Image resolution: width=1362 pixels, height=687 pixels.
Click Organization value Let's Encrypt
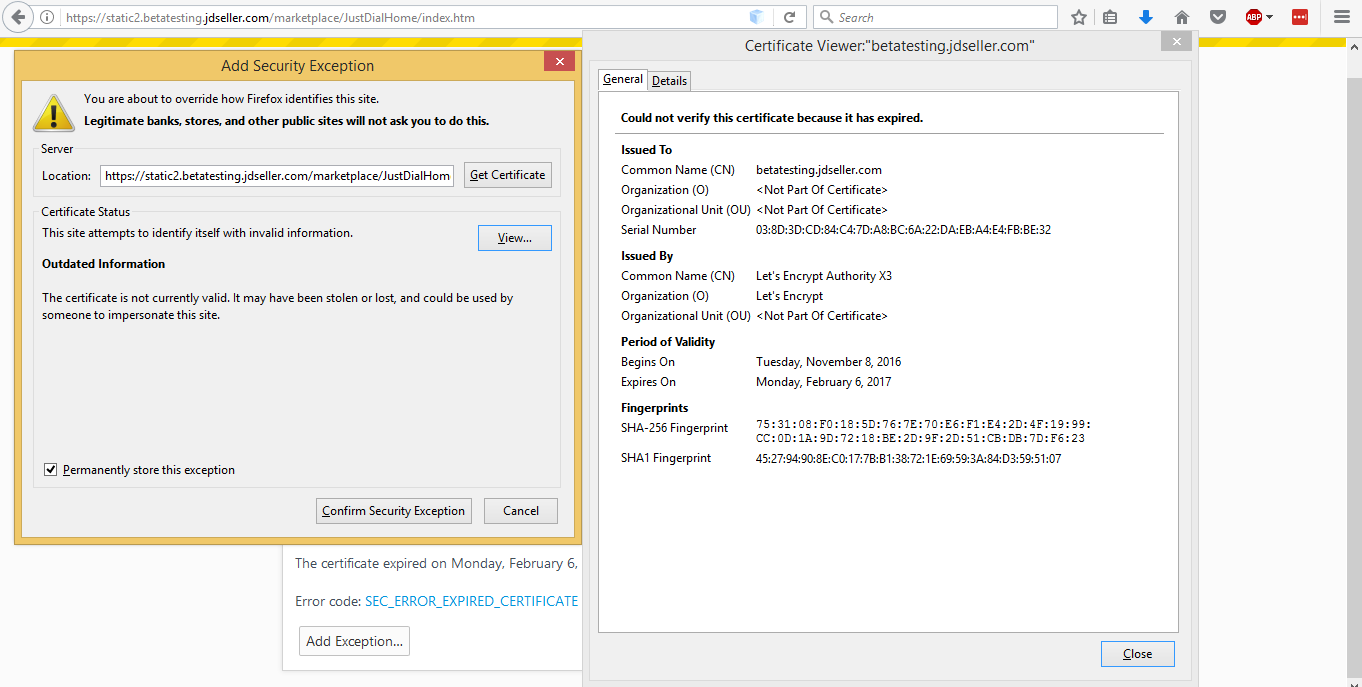pos(789,296)
